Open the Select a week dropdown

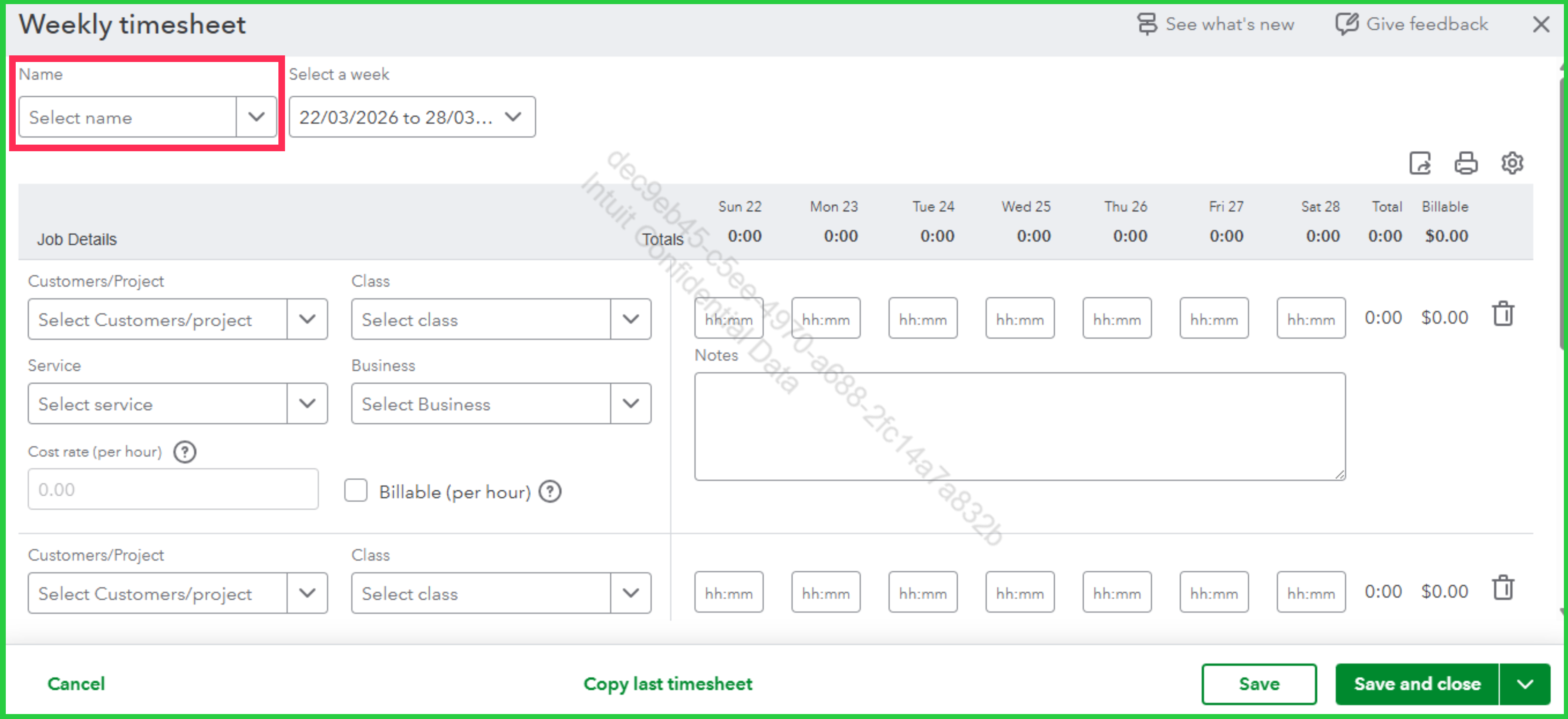412,117
